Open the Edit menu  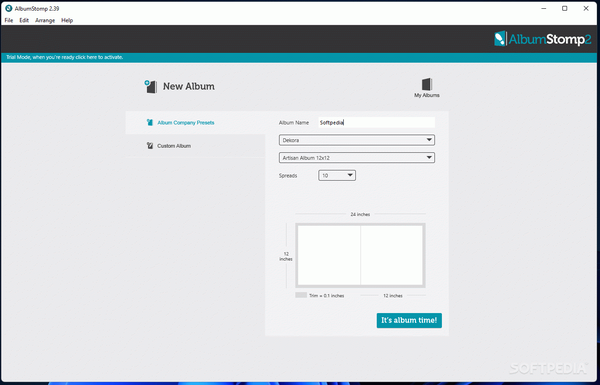tap(24, 20)
